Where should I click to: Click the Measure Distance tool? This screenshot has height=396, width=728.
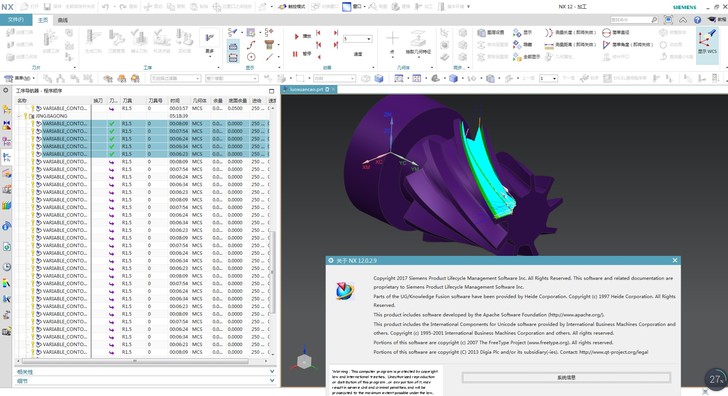tap(570, 45)
